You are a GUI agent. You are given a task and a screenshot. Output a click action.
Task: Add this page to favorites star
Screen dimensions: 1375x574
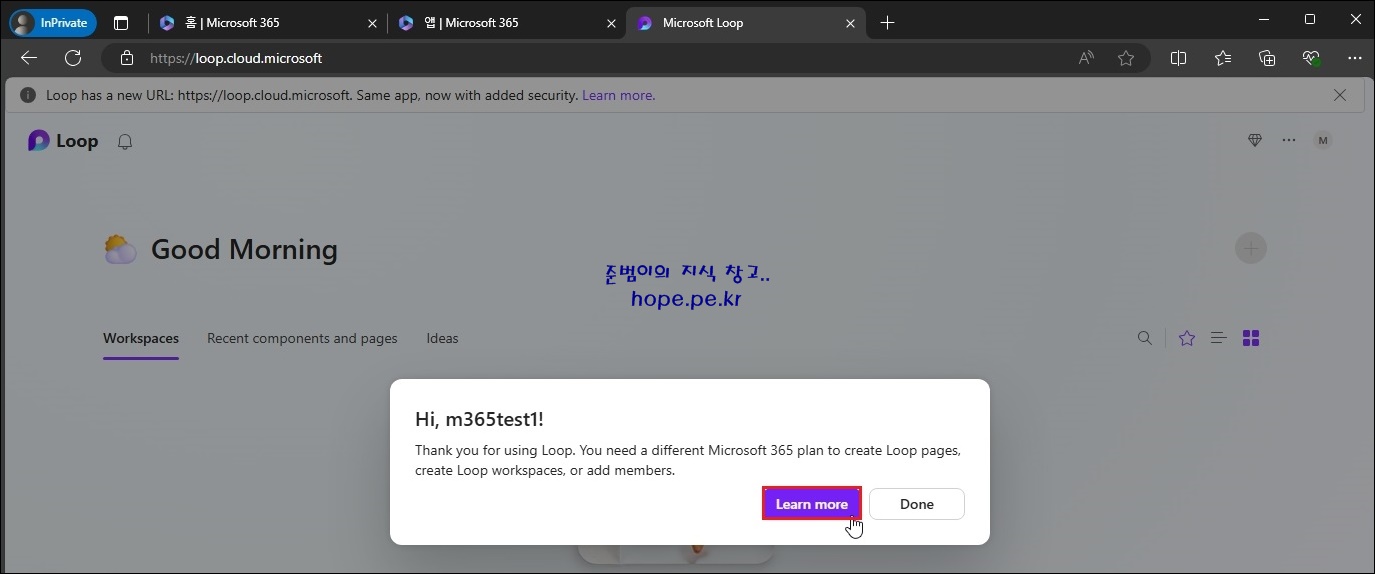tap(1126, 58)
